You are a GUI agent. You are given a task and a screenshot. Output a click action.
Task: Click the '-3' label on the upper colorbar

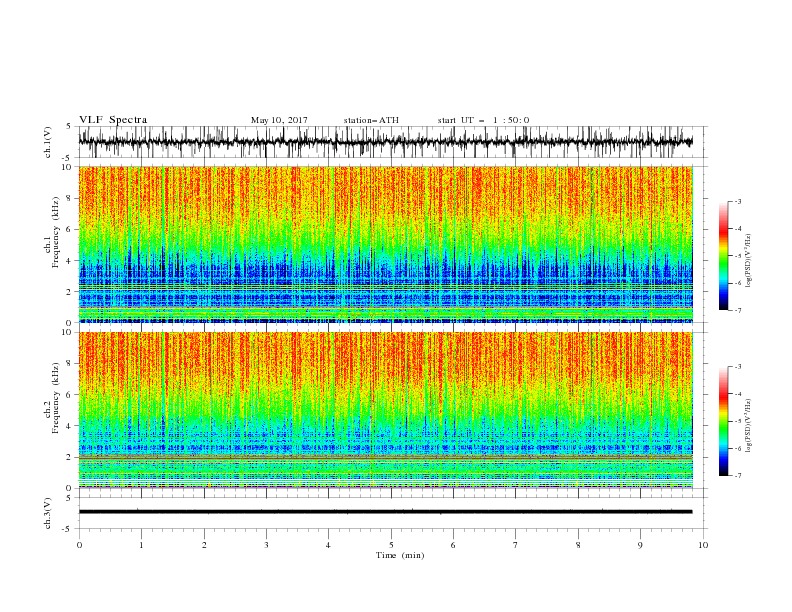(x=737, y=201)
